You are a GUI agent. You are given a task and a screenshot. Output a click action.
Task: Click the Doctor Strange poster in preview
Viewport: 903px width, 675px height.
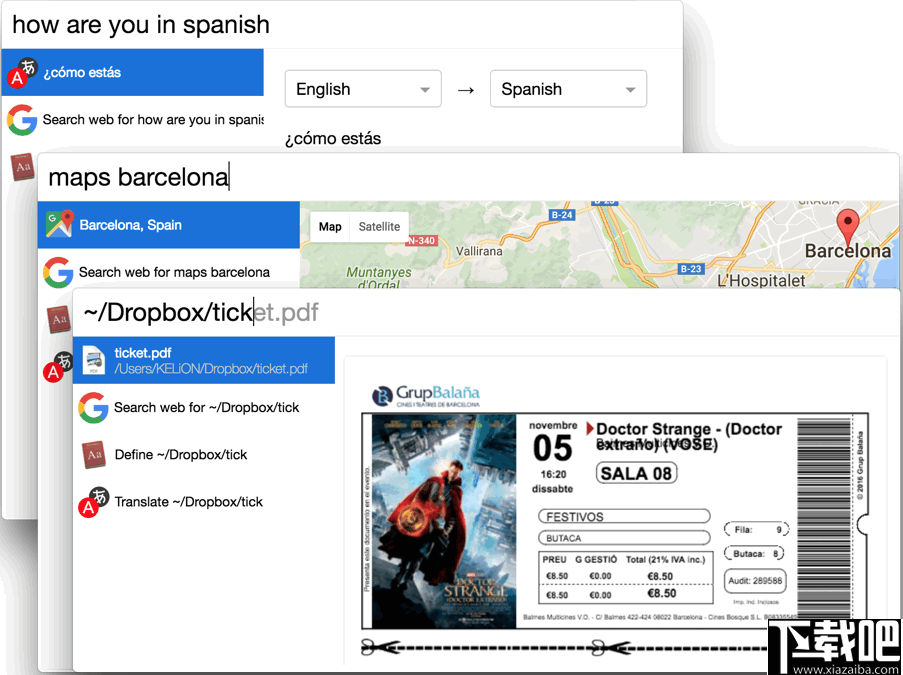pos(444,522)
